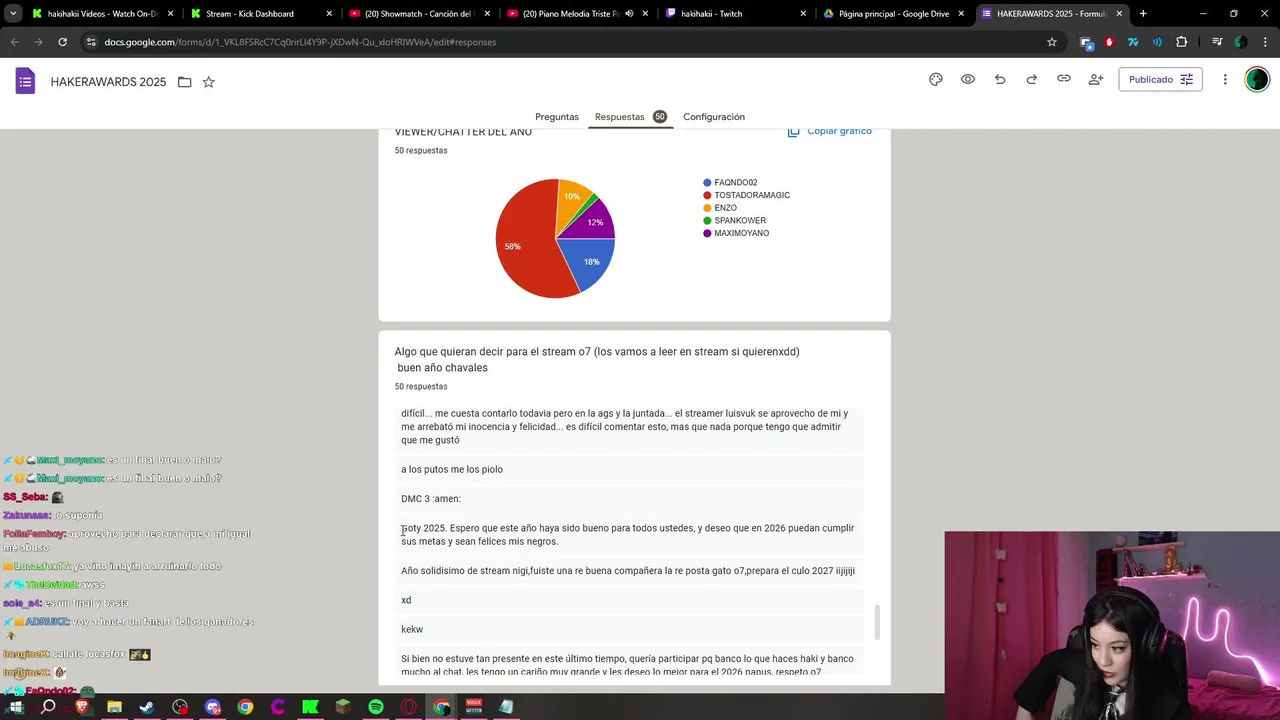Viewport: 1280px width, 720px height.
Task: Open the Chrome extensions puzzle icon
Action: (1182, 42)
